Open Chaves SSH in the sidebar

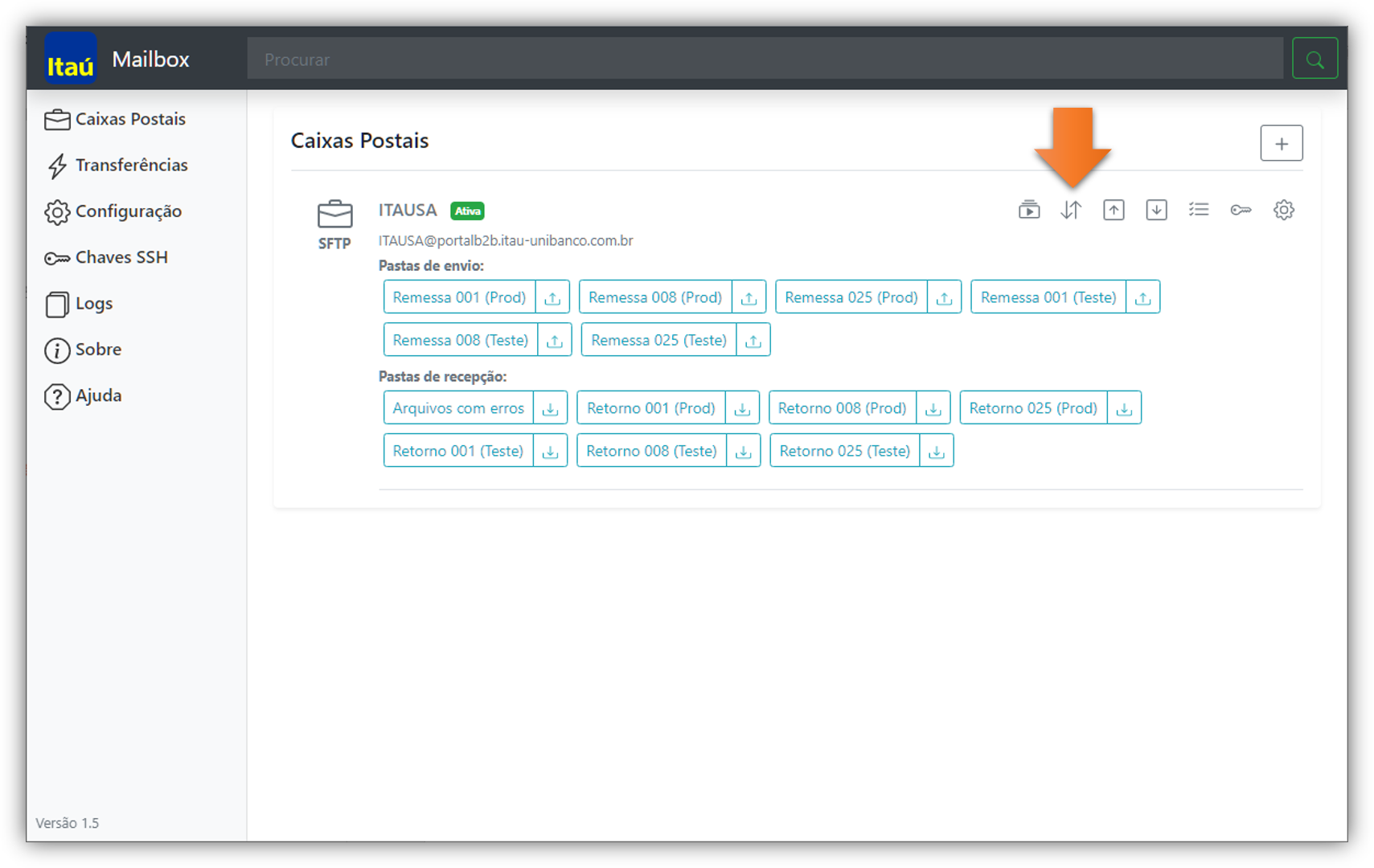click(121, 257)
